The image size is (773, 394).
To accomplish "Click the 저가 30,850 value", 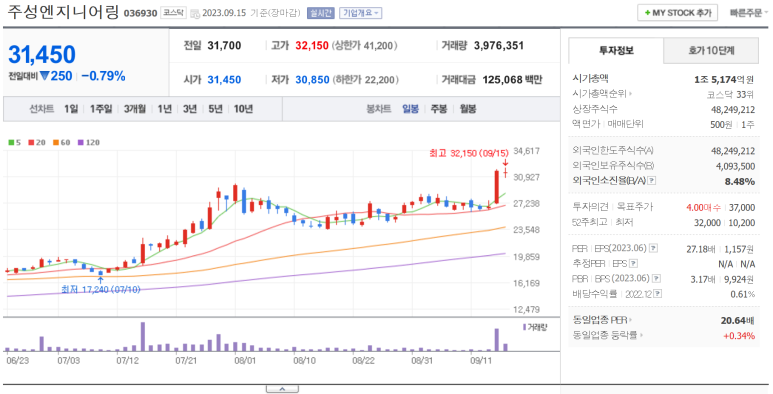I will pyautogui.click(x=312, y=80).
